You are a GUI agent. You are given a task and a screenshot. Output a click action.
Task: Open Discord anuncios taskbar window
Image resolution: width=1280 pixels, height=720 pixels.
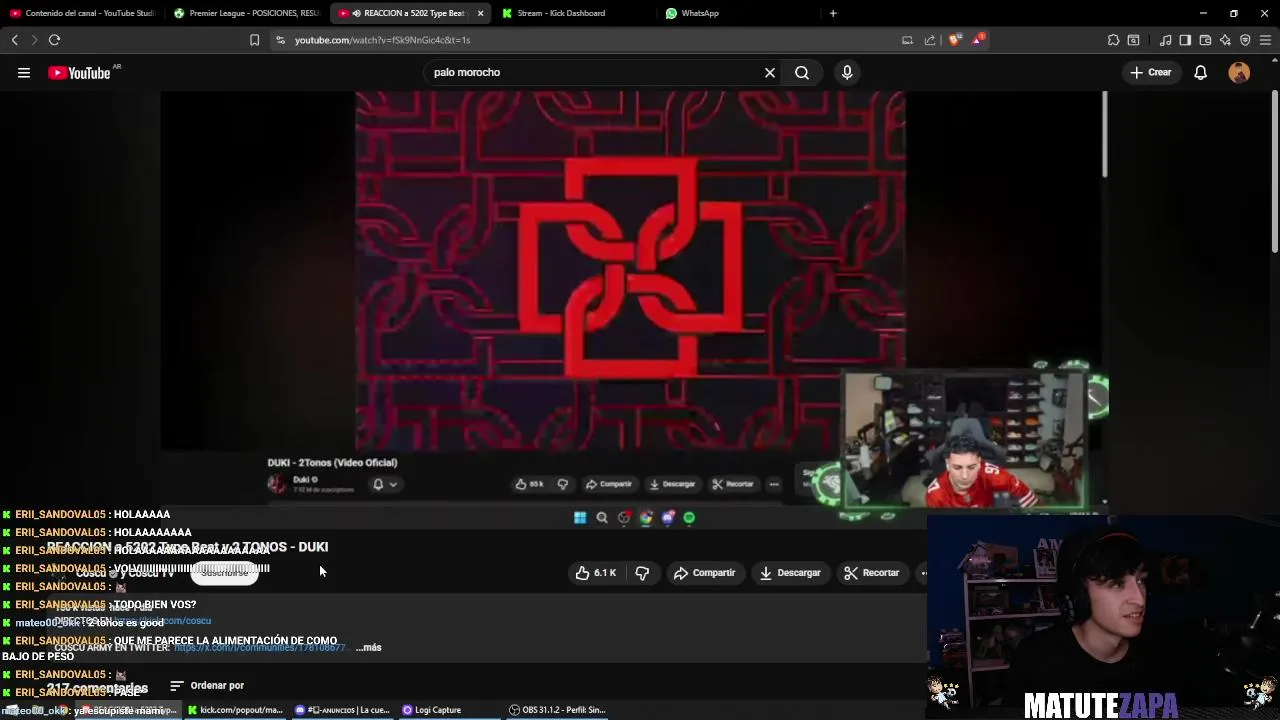pyautogui.click(x=343, y=710)
